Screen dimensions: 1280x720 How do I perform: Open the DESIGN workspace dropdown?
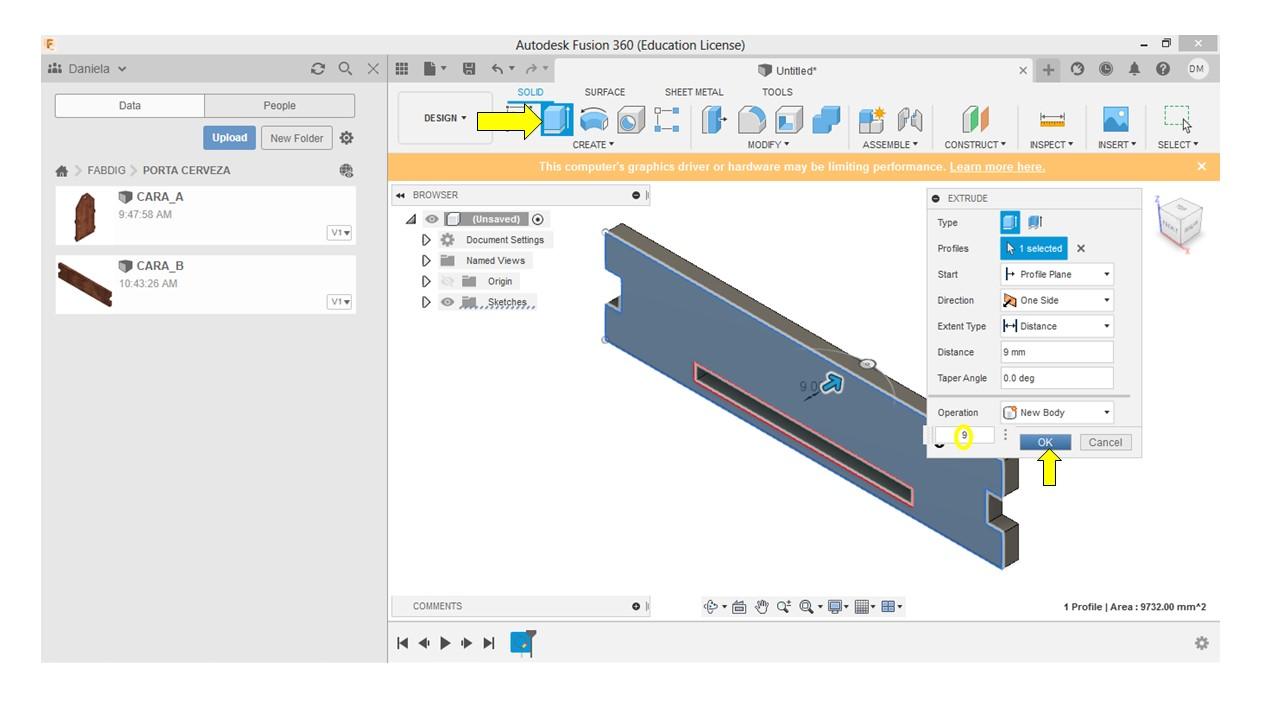point(445,118)
